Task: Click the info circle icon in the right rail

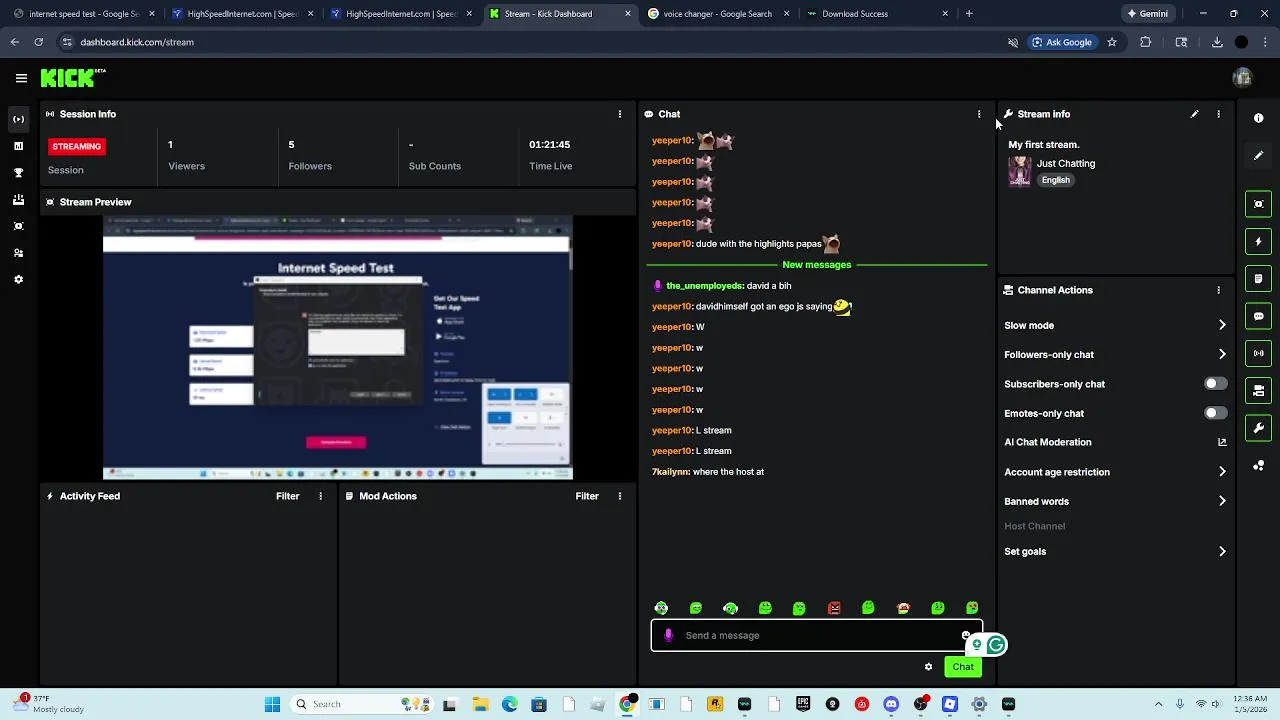Action: pyautogui.click(x=1258, y=118)
